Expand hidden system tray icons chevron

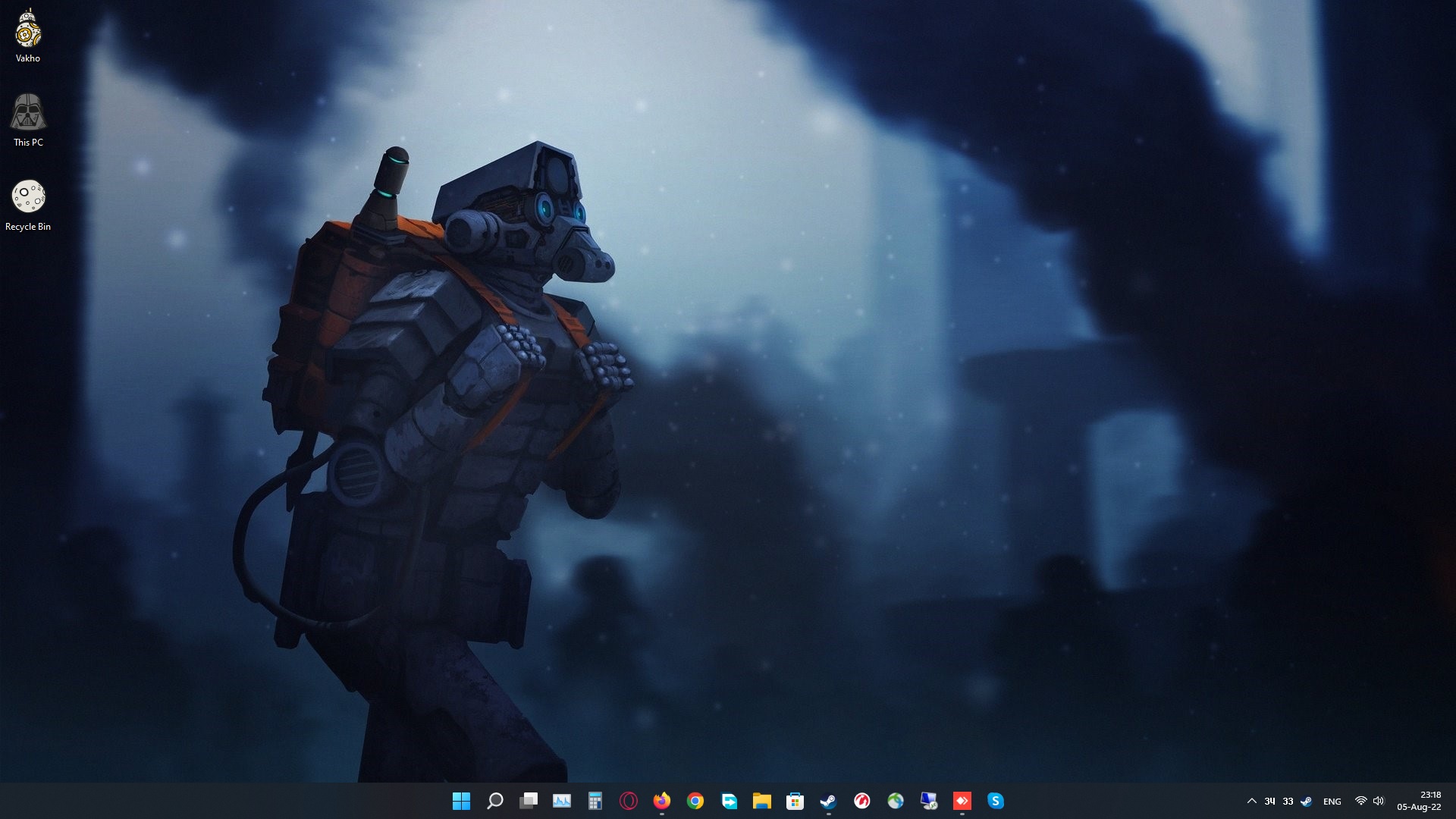[1252, 801]
